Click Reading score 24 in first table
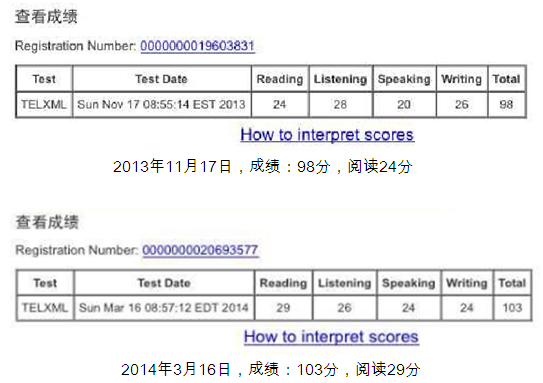Screen dimensions: 543x383 (280, 105)
